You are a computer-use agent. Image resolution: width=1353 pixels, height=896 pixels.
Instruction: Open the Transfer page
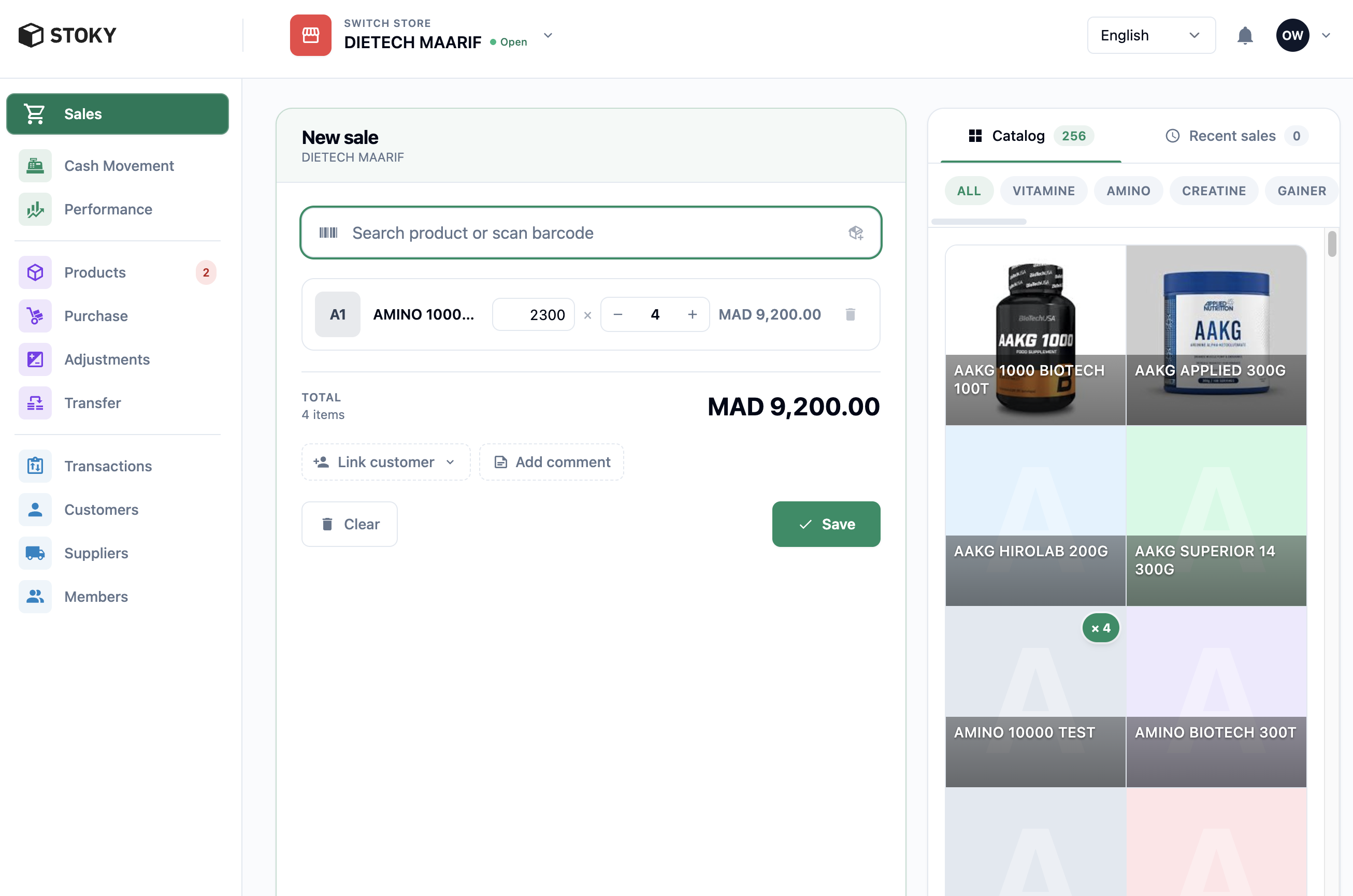click(117, 402)
